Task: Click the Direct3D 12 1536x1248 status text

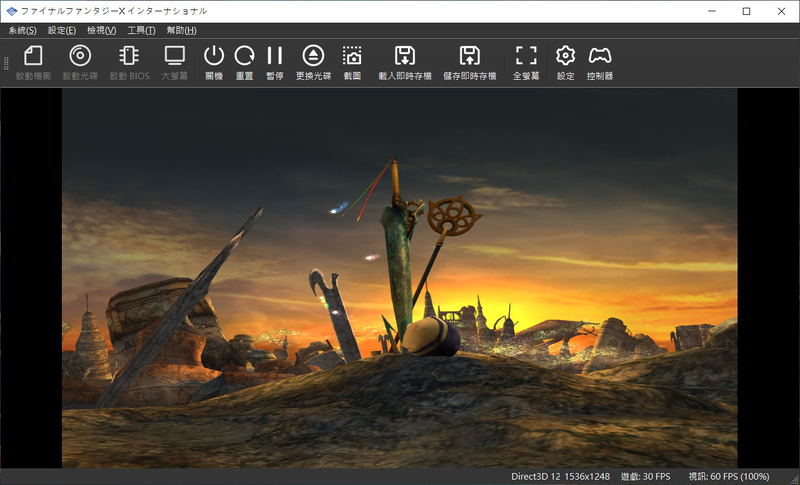Action: [560, 476]
